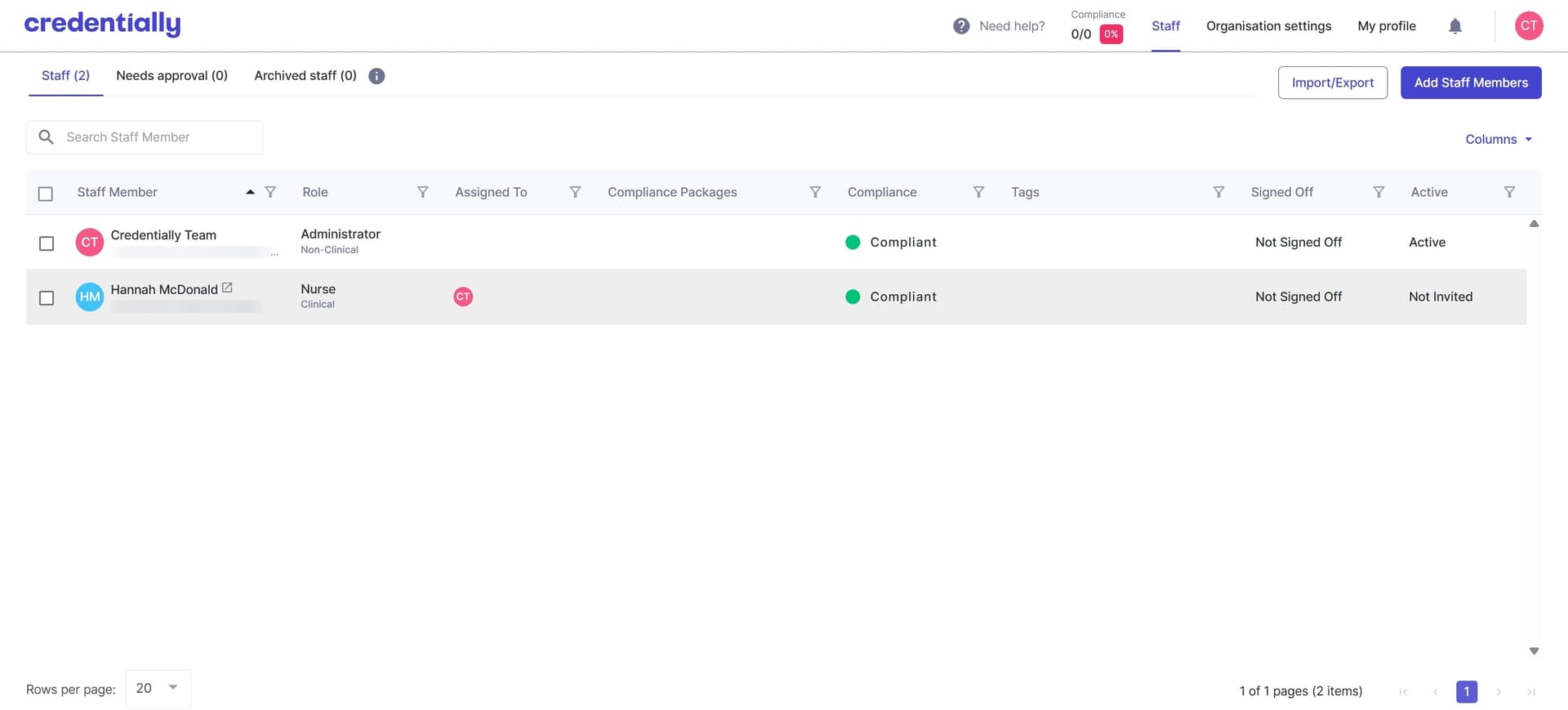Open filter for Role column
The width and height of the screenshot is (1568, 710).
pyautogui.click(x=422, y=192)
